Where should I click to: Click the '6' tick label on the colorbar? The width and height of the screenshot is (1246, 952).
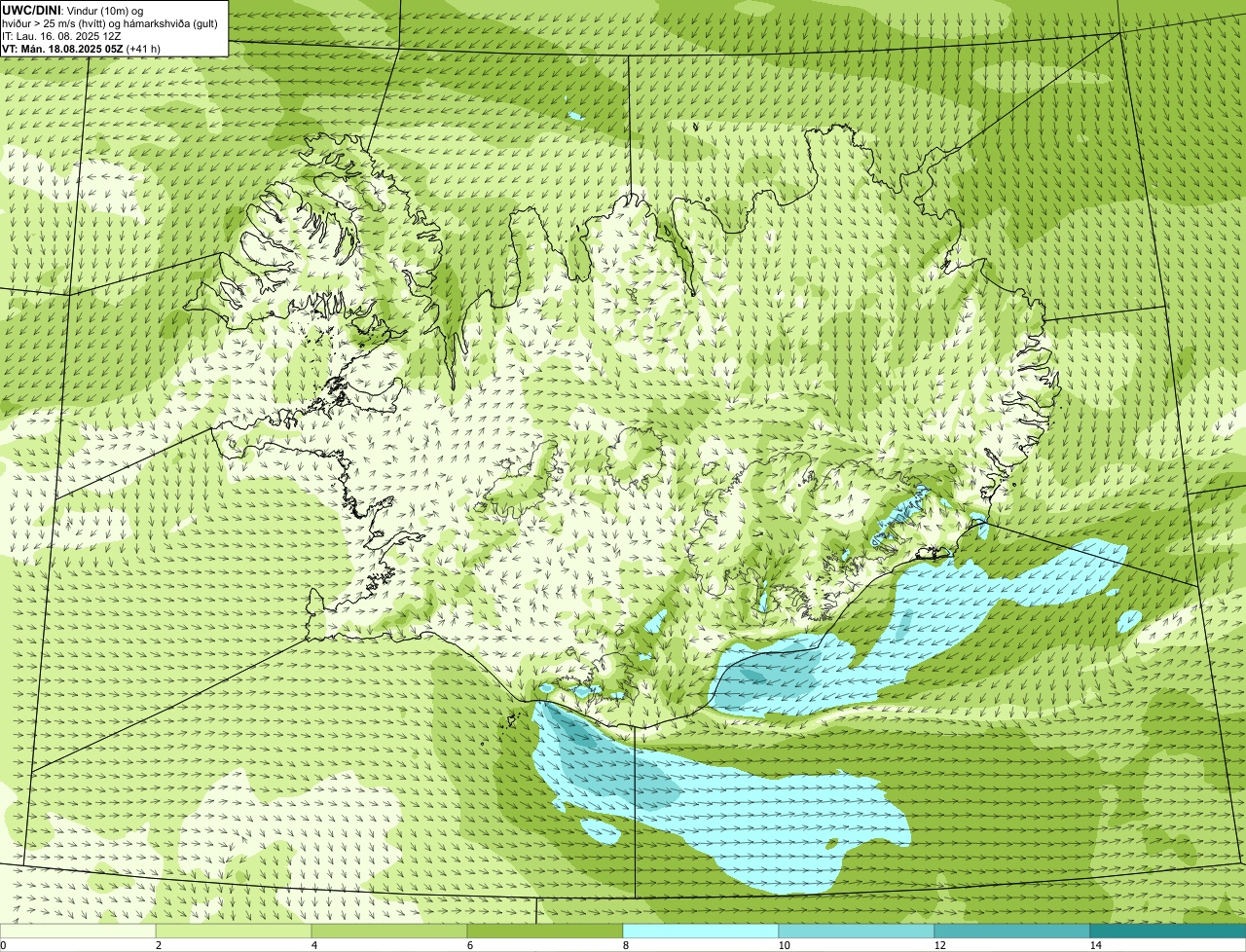click(469, 945)
